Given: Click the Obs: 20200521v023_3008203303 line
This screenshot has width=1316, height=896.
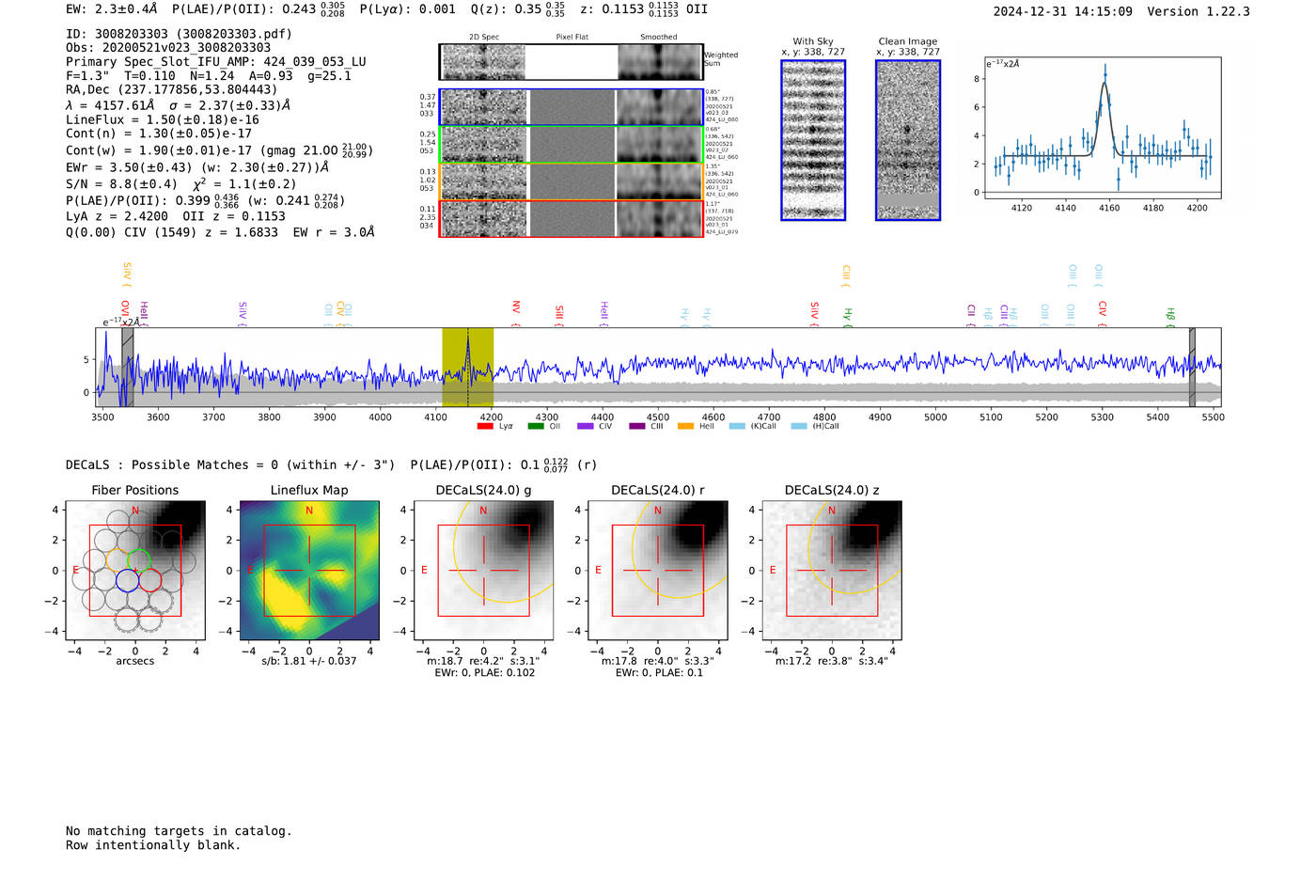Looking at the screenshot, I should click(168, 48).
